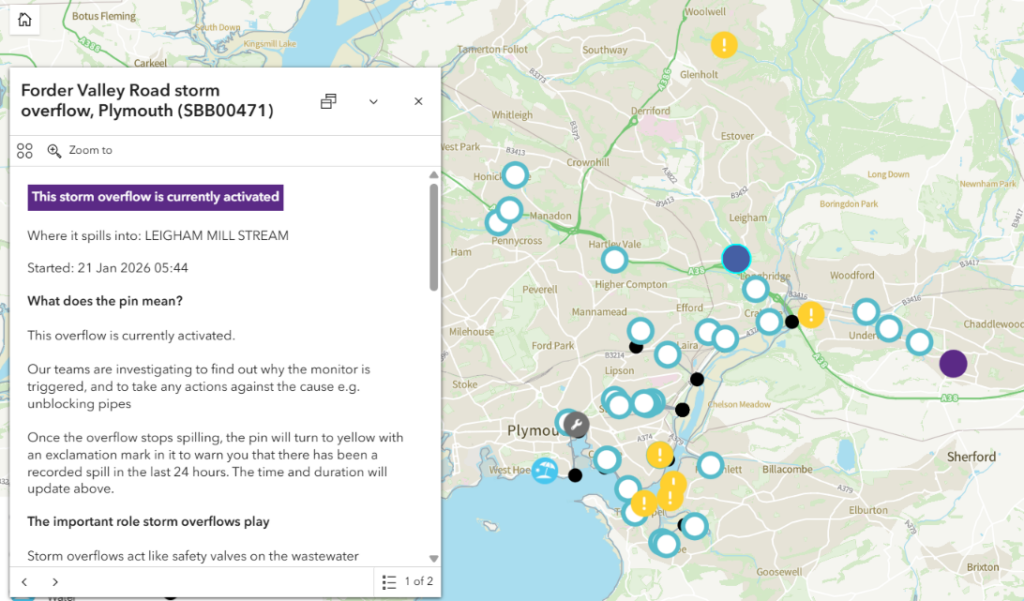This screenshot has width=1024, height=601.
Task: Click the popup scrollbar up arrow
Action: point(433,175)
